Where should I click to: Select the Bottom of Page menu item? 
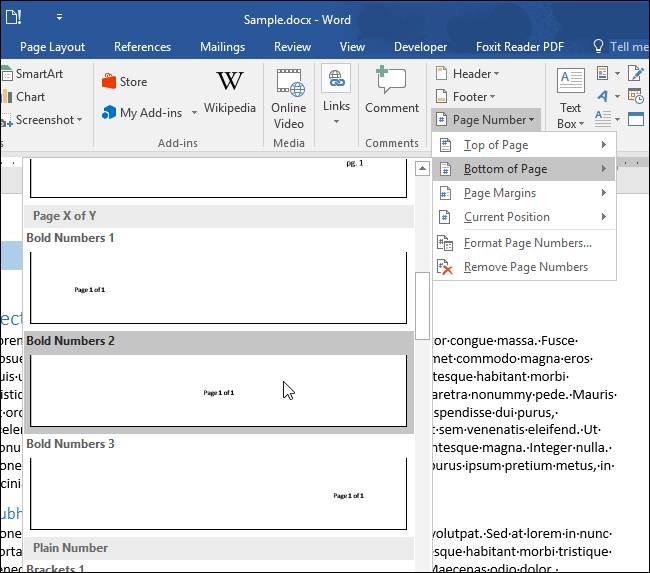[524, 169]
